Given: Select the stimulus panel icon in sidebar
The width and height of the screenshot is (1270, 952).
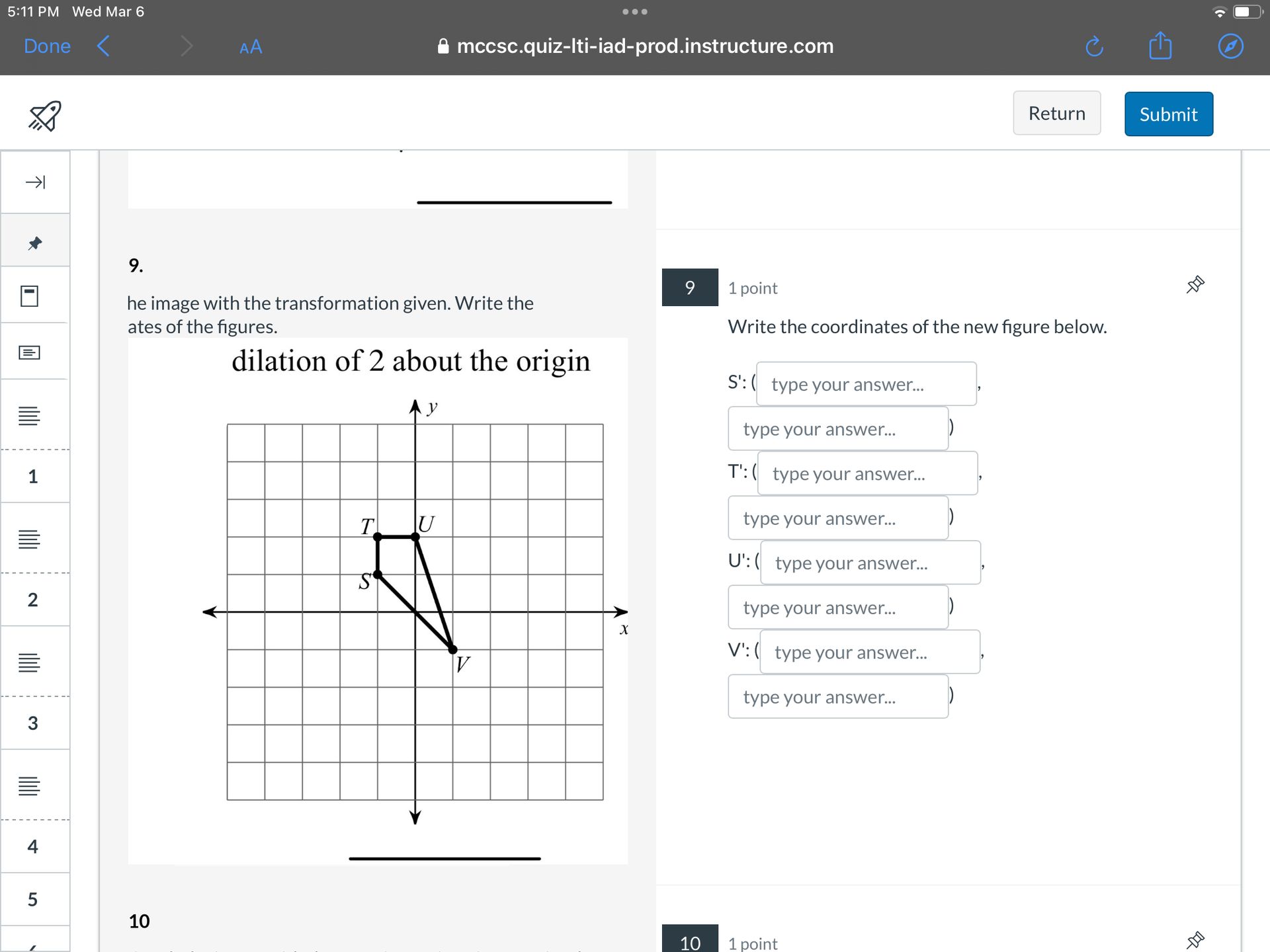Looking at the screenshot, I should click(x=29, y=296).
